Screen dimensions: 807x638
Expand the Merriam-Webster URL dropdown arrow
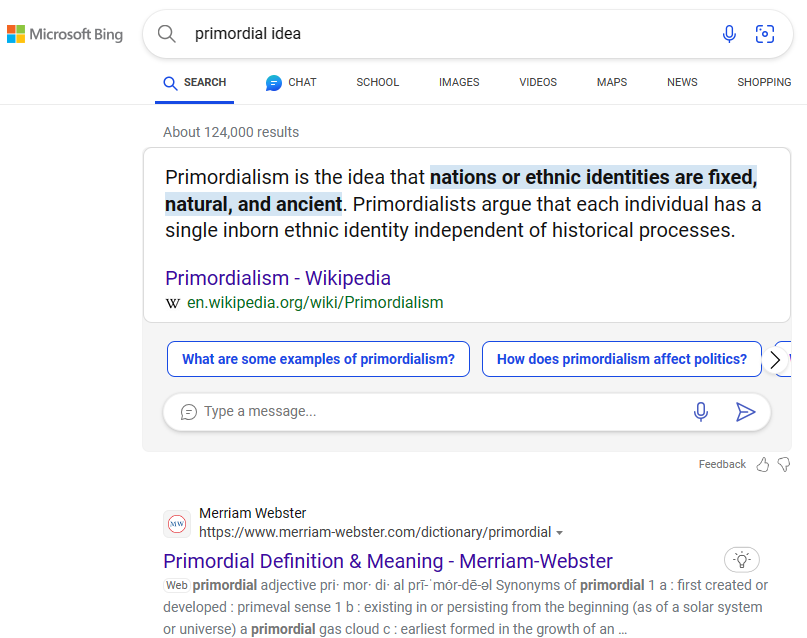tap(559, 533)
